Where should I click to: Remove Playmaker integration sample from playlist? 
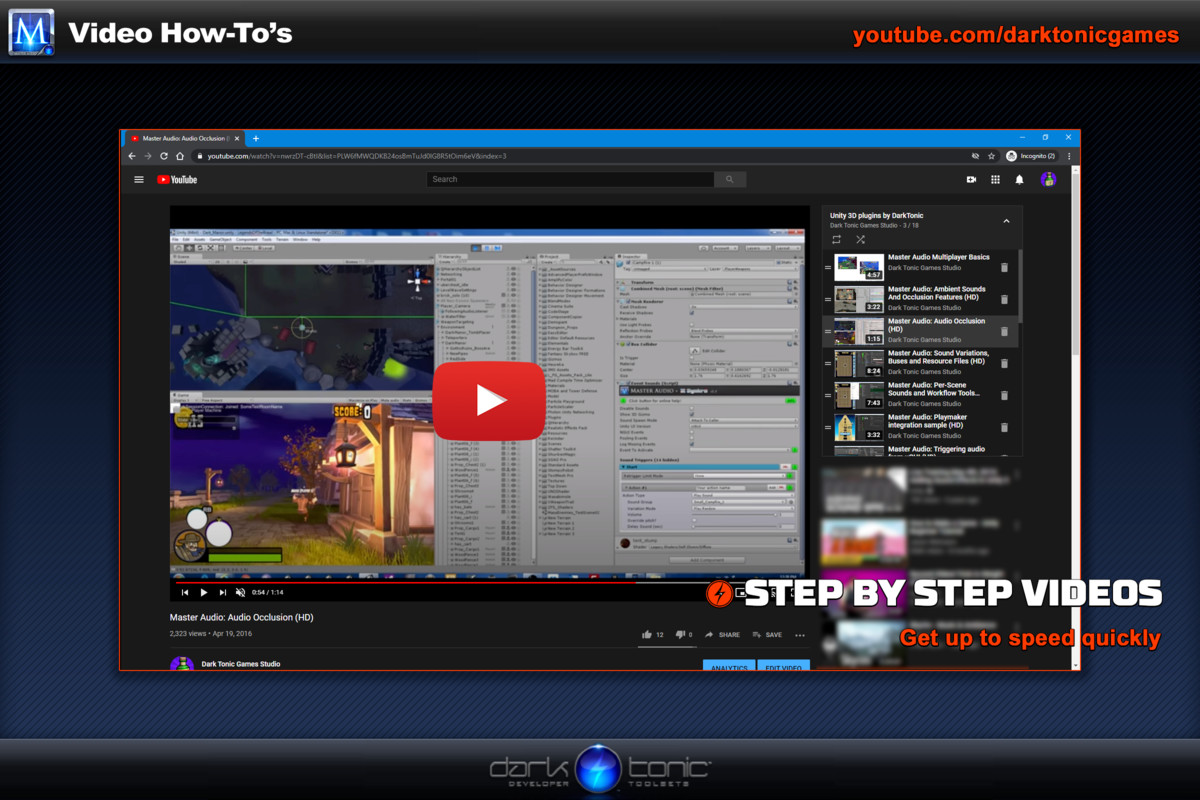click(x=1005, y=428)
